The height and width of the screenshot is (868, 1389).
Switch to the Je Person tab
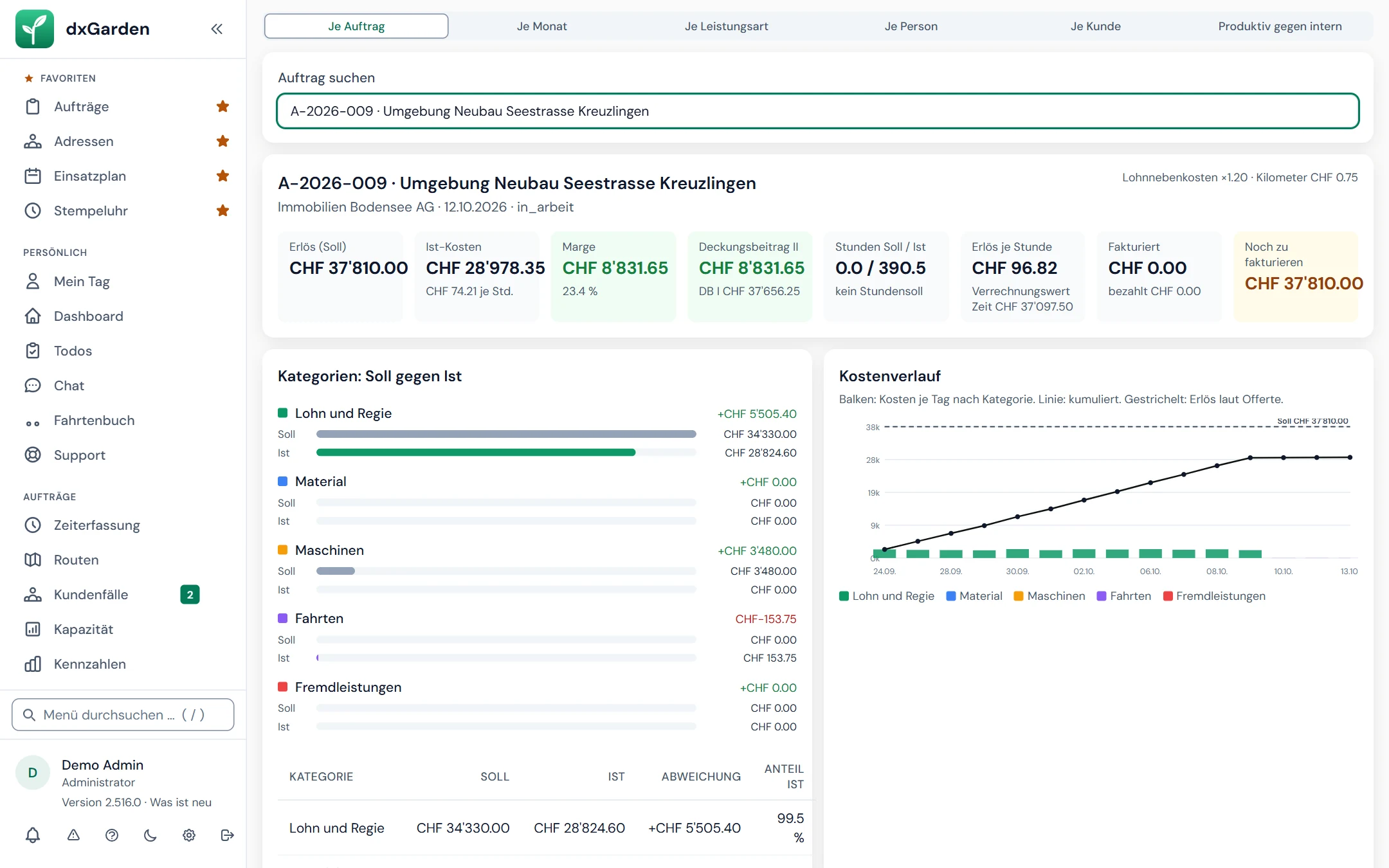(911, 26)
